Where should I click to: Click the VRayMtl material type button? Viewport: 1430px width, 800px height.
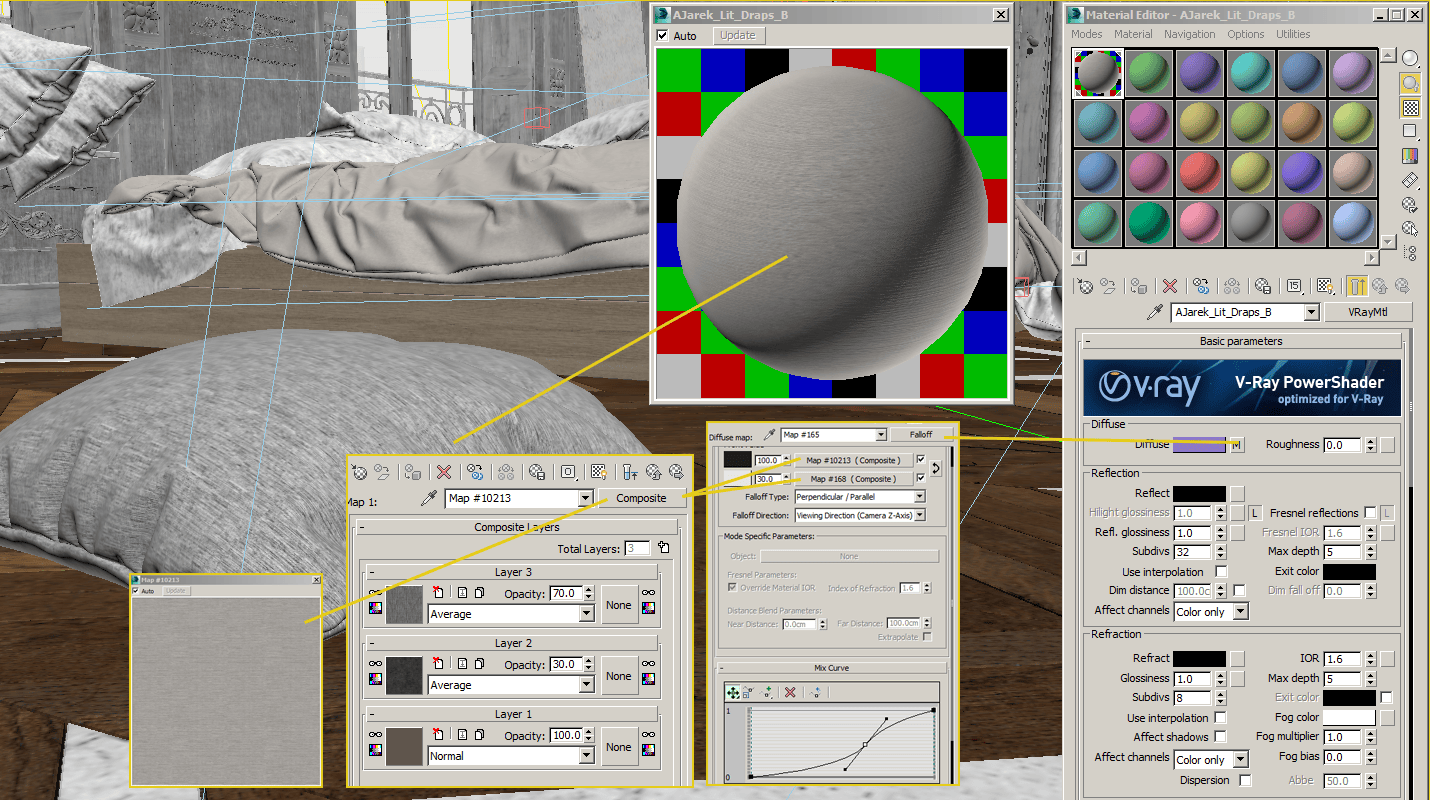[x=1368, y=312]
